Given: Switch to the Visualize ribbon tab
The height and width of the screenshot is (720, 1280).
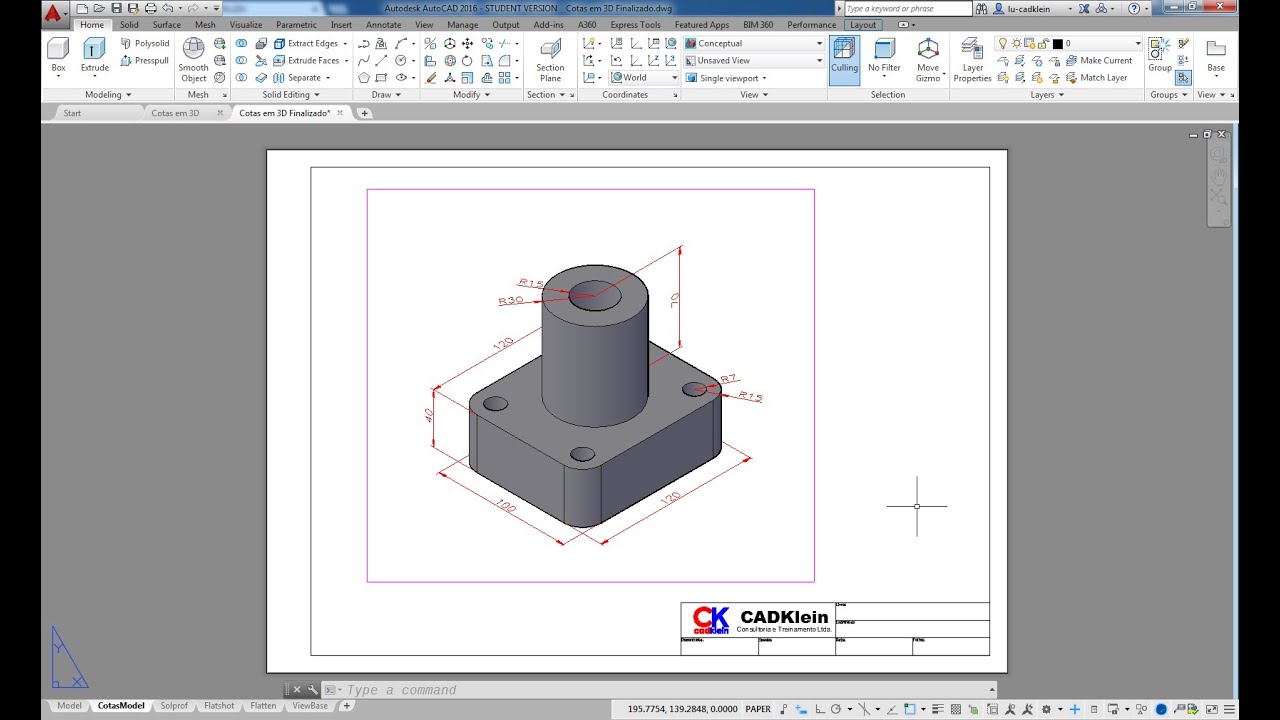Looking at the screenshot, I should (x=246, y=25).
